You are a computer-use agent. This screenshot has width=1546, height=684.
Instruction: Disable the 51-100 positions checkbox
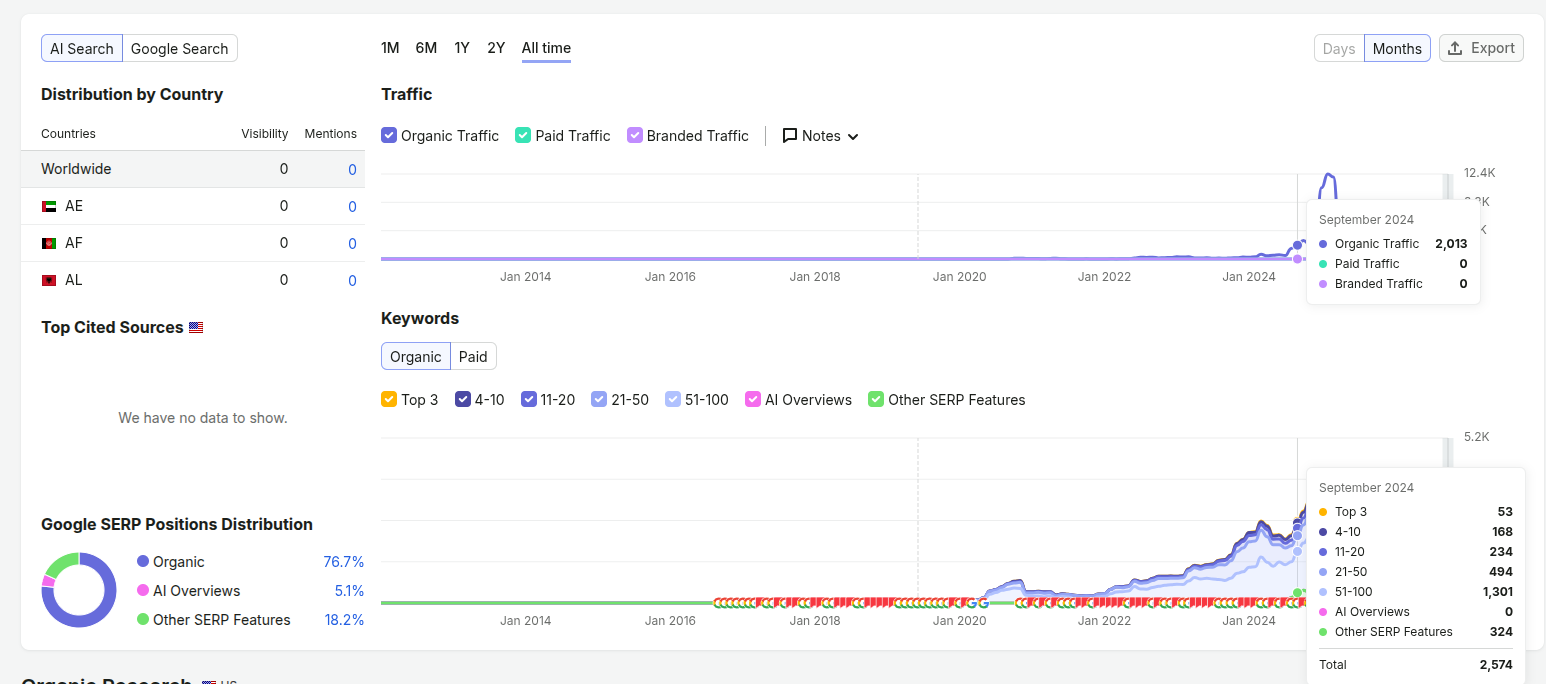point(673,399)
